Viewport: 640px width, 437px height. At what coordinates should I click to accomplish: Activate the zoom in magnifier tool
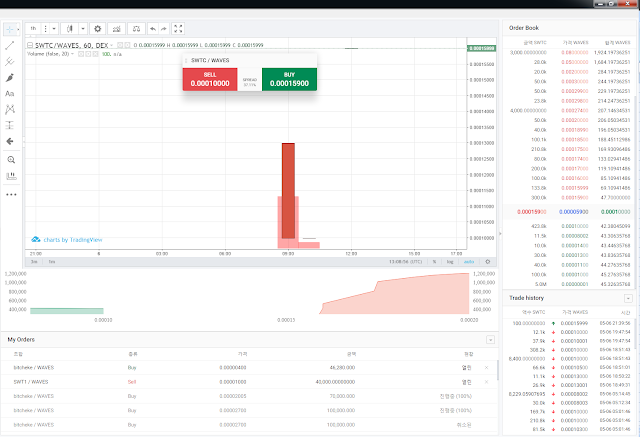(x=11, y=160)
